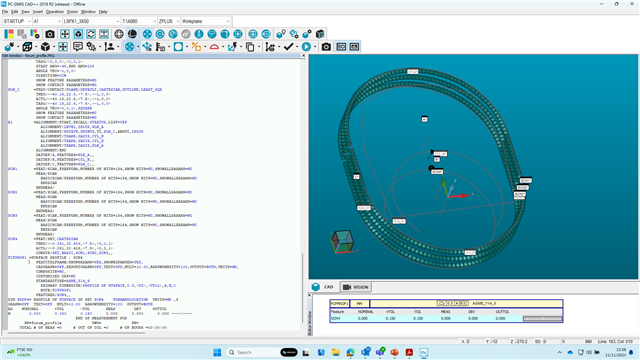Viewport: 640px width, 360px height.
Task: Click the orange percent constructed feature icon
Action: point(196,47)
